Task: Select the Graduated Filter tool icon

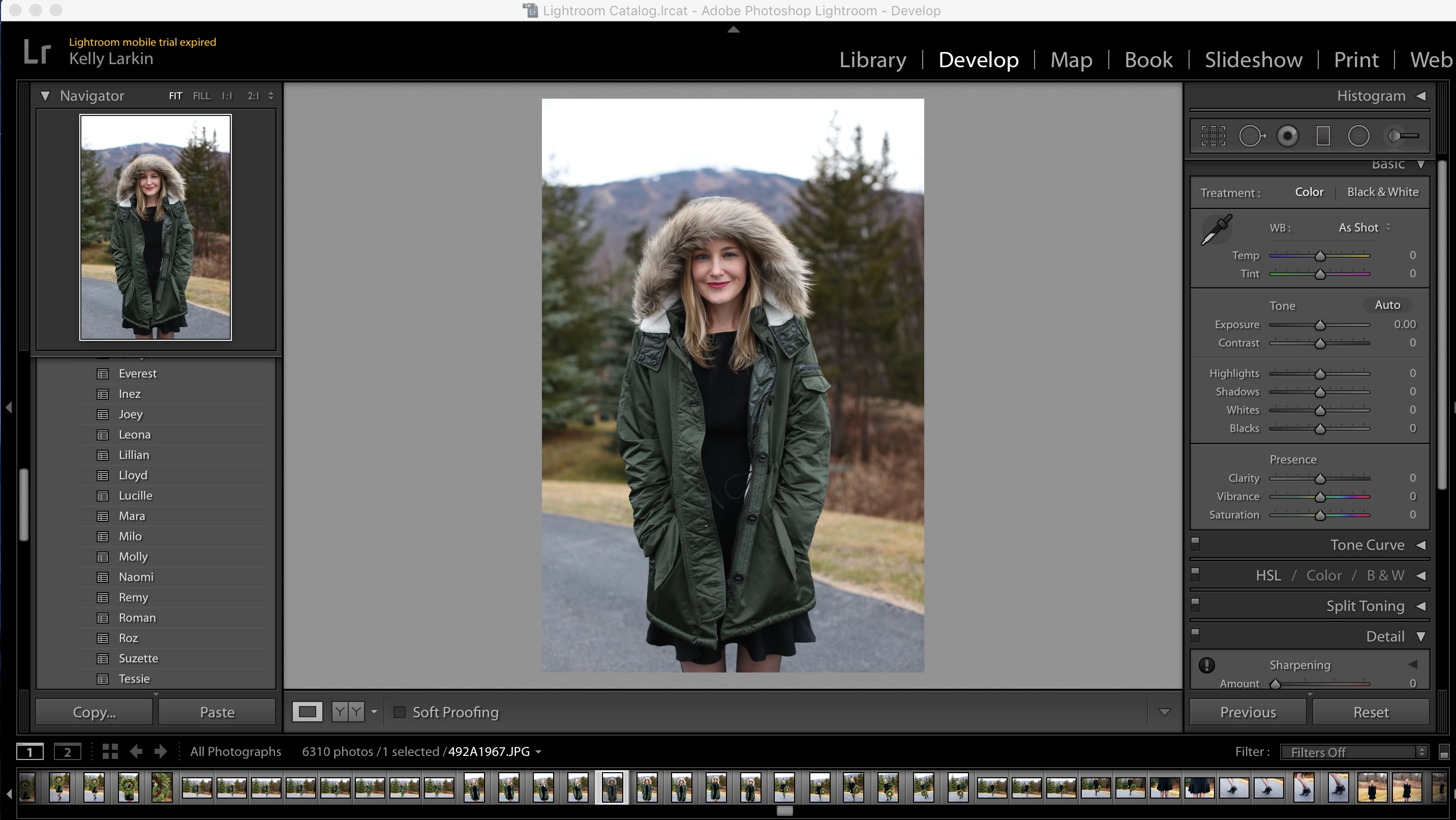Action: coord(1323,135)
